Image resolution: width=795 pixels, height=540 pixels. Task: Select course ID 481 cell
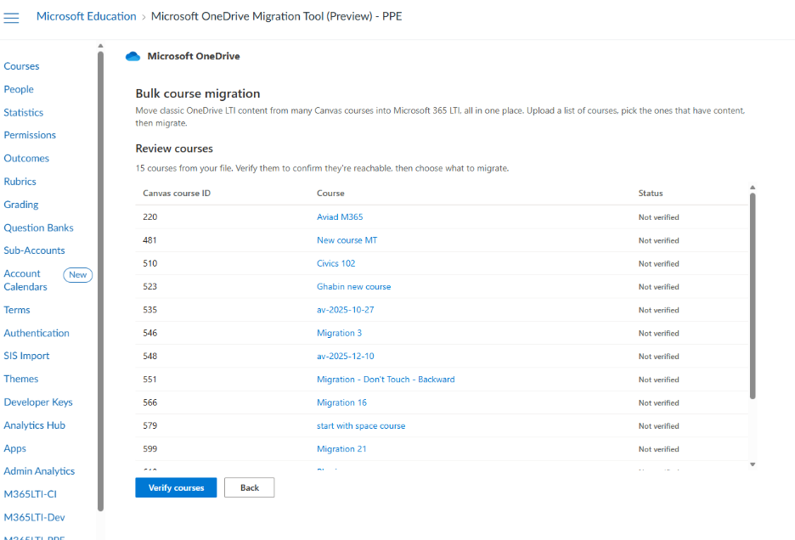[x=150, y=240]
